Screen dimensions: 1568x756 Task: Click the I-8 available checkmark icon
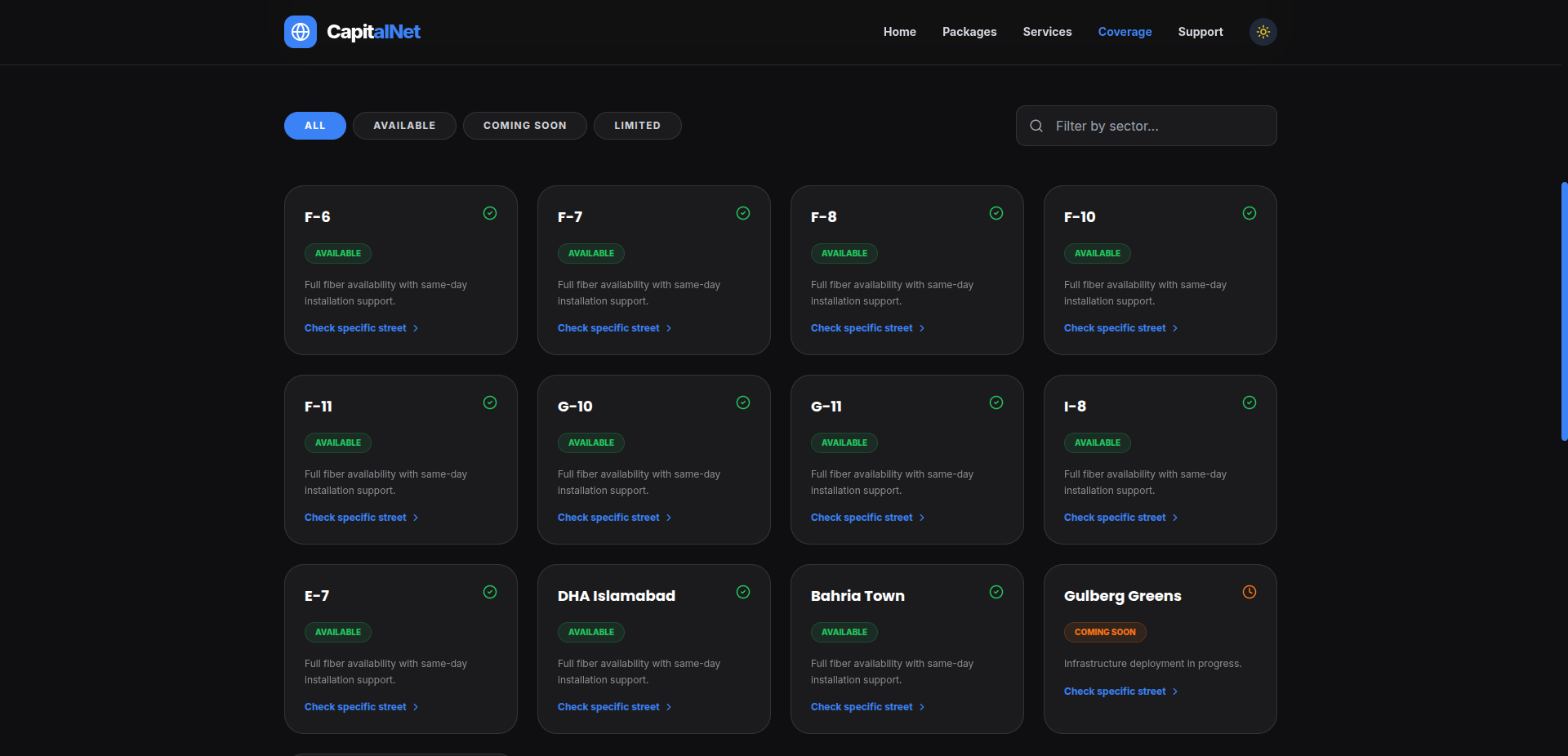[1249, 402]
